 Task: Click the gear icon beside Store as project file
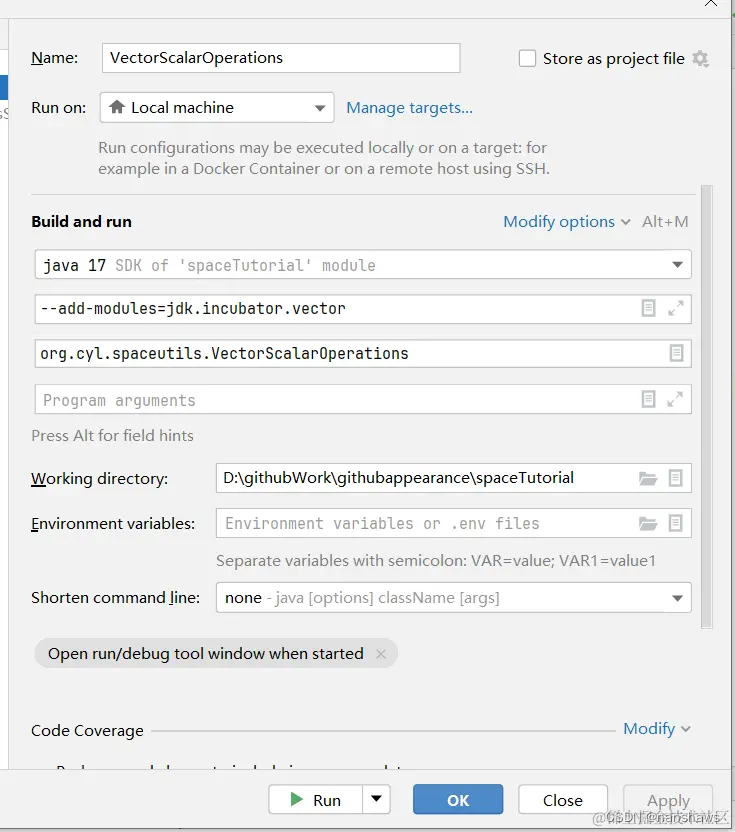click(x=701, y=58)
